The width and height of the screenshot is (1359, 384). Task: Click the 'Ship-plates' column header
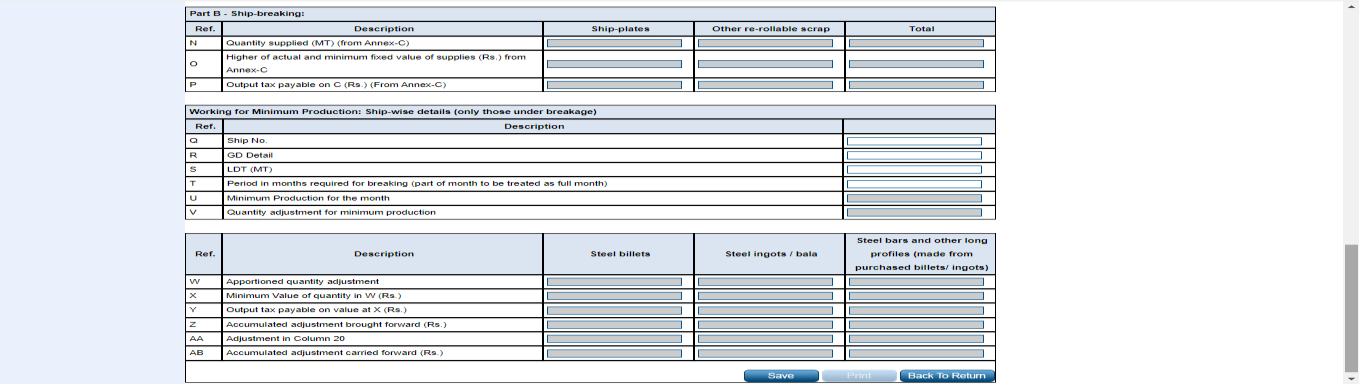620,29
